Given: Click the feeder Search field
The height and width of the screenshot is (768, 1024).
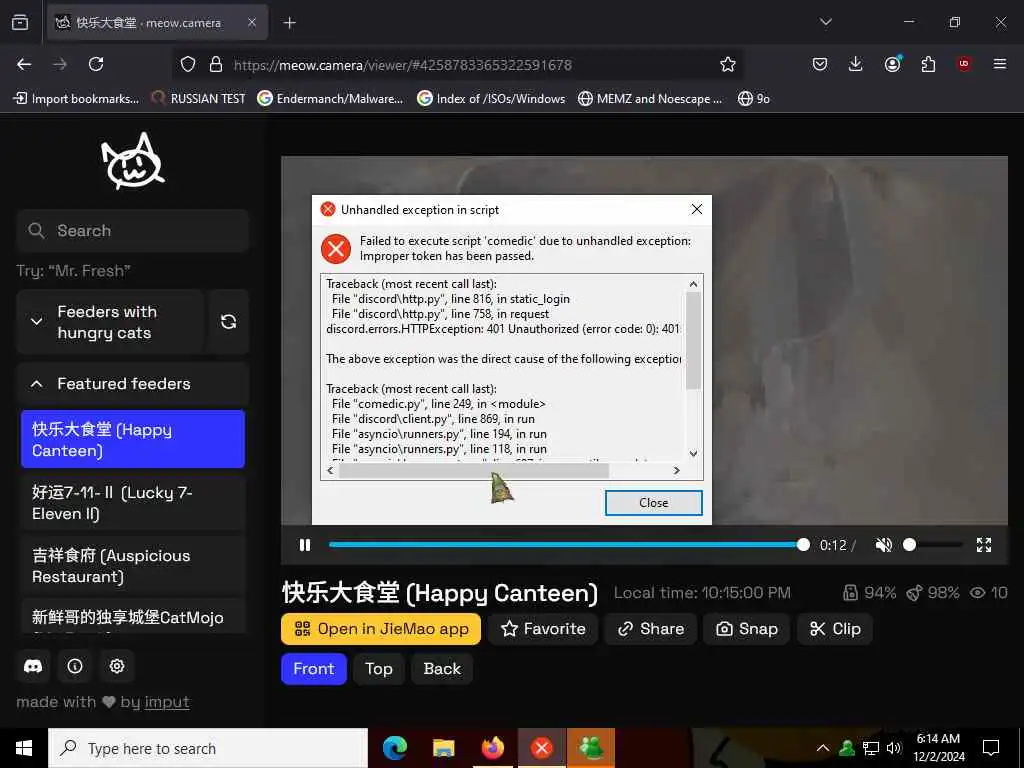Looking at the screenshot, I should [133, 231].
